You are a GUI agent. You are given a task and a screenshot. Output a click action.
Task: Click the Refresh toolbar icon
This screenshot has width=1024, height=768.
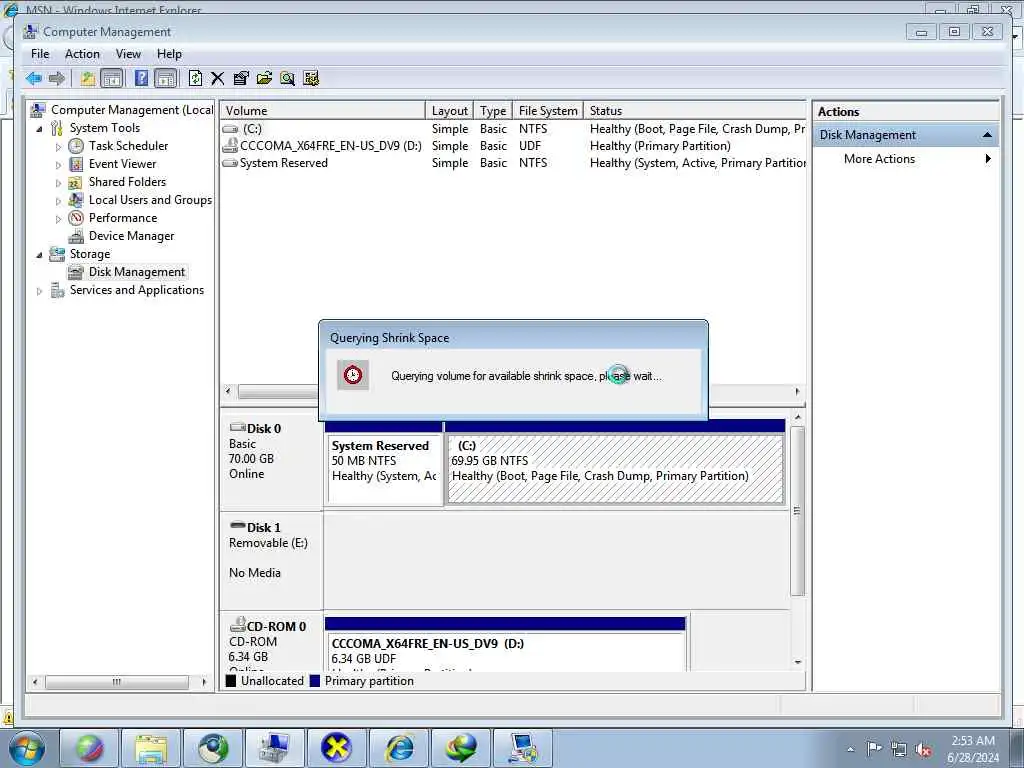(195, 79)
